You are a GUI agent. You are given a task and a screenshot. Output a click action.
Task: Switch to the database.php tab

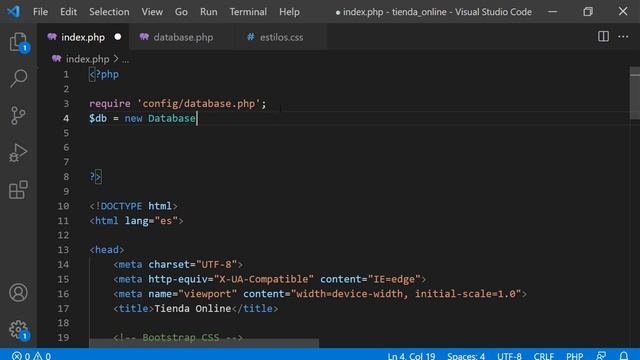click(183, 37)
